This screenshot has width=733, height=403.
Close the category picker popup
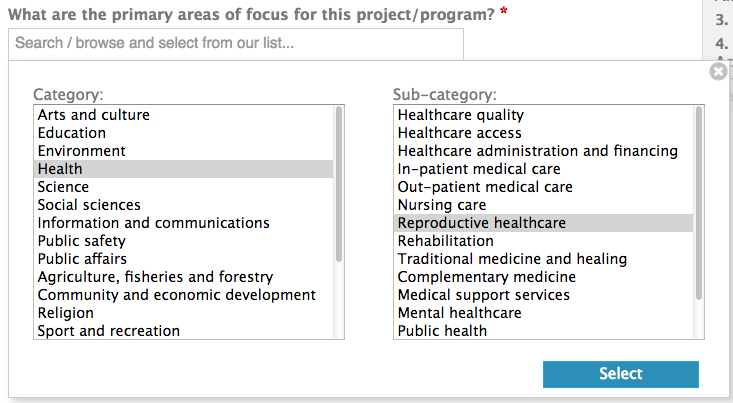[x=718, y=72]
